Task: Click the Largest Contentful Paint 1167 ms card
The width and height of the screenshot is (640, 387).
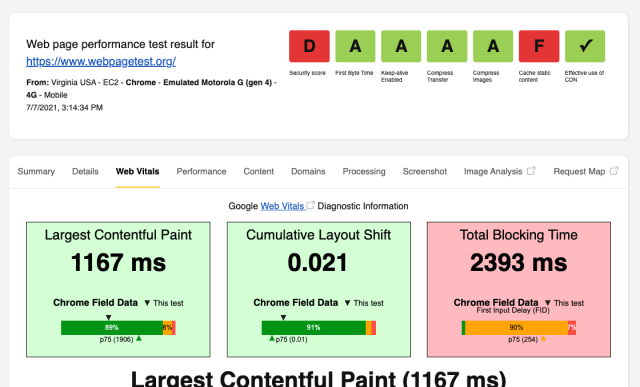Action: (x=118, y=289)
